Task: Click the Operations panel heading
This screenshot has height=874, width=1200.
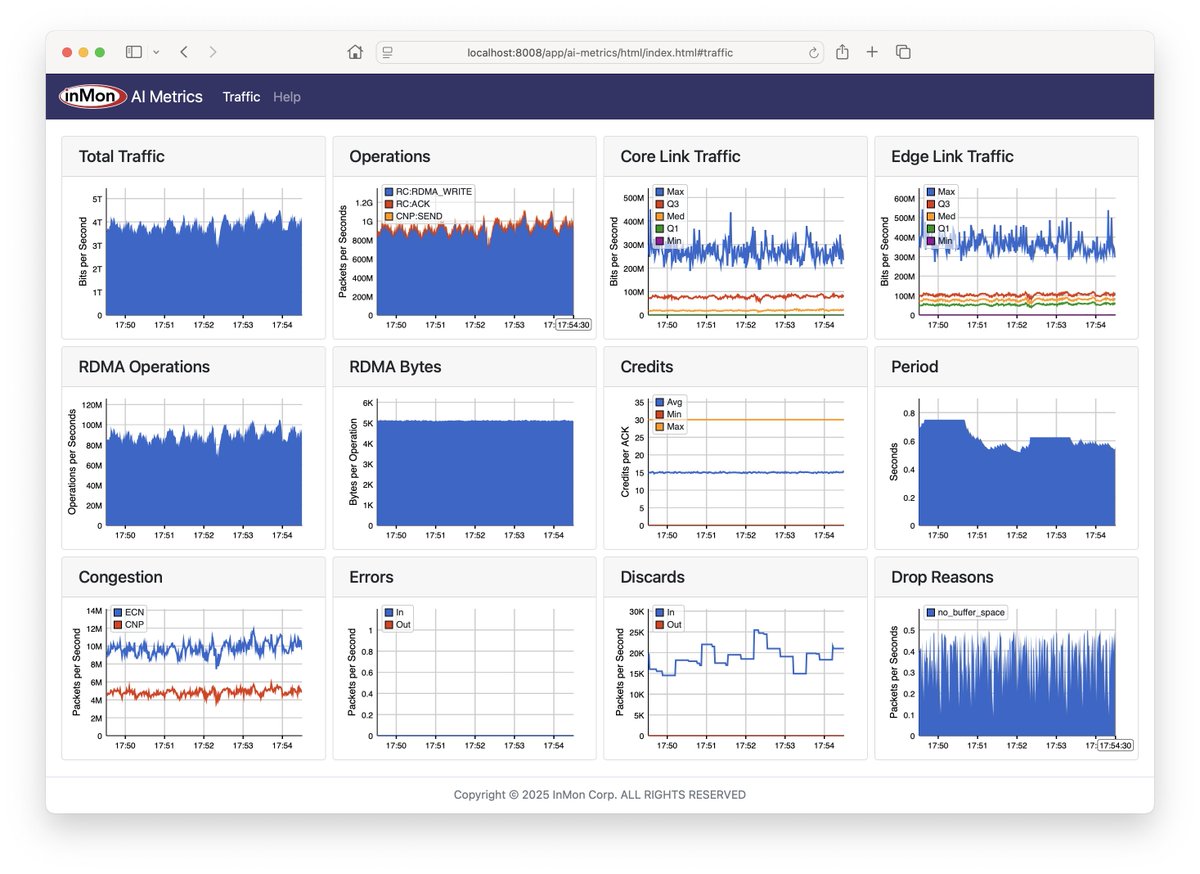Action: [x=390, y=157]
